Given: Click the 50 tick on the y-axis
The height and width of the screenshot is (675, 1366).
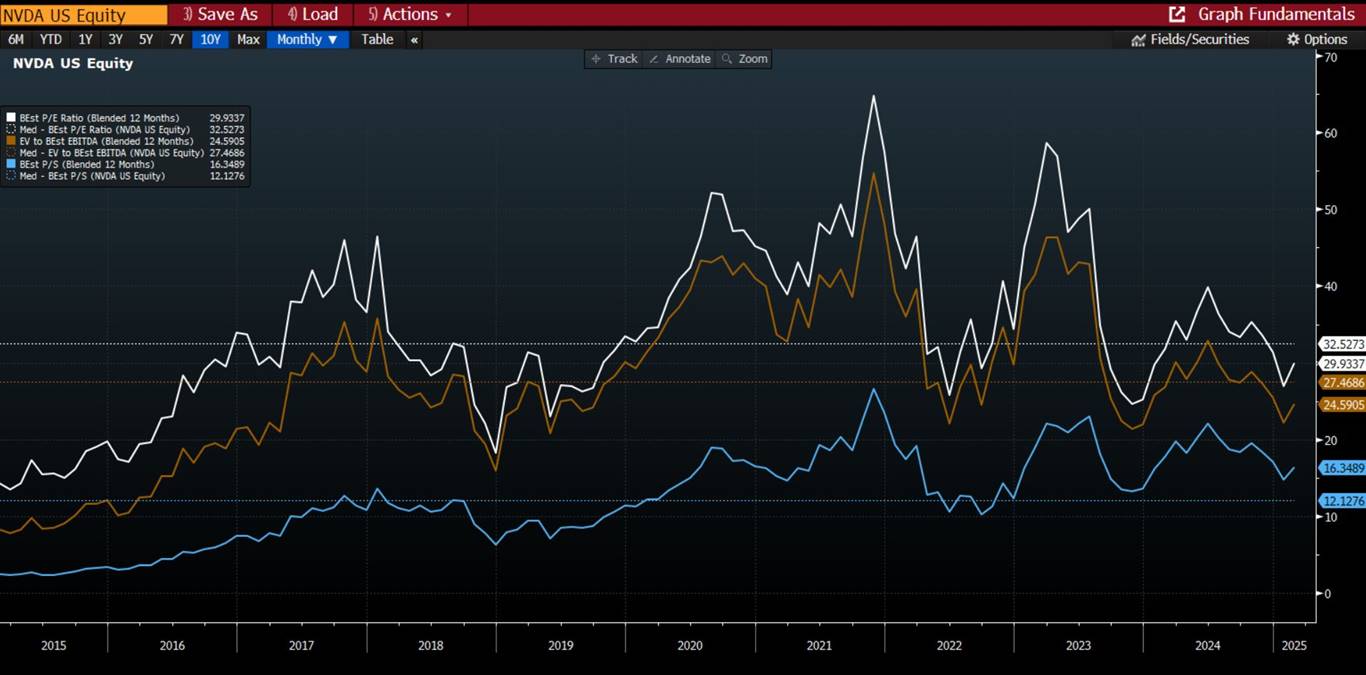Looking at the screenshot, I should (x=1330, y=210).
